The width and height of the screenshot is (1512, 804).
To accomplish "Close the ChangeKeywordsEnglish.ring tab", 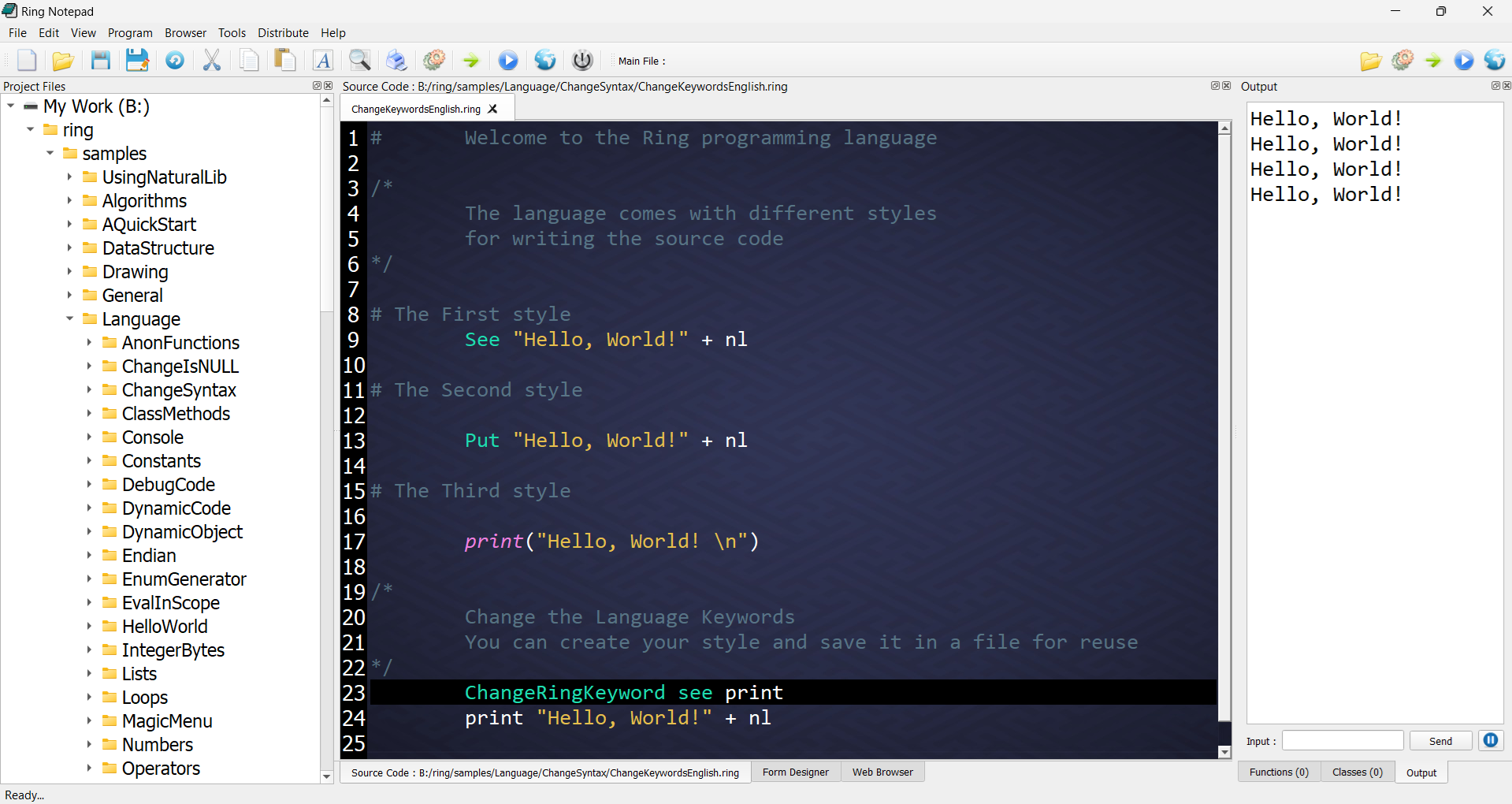I will click(x=493, y=109).
